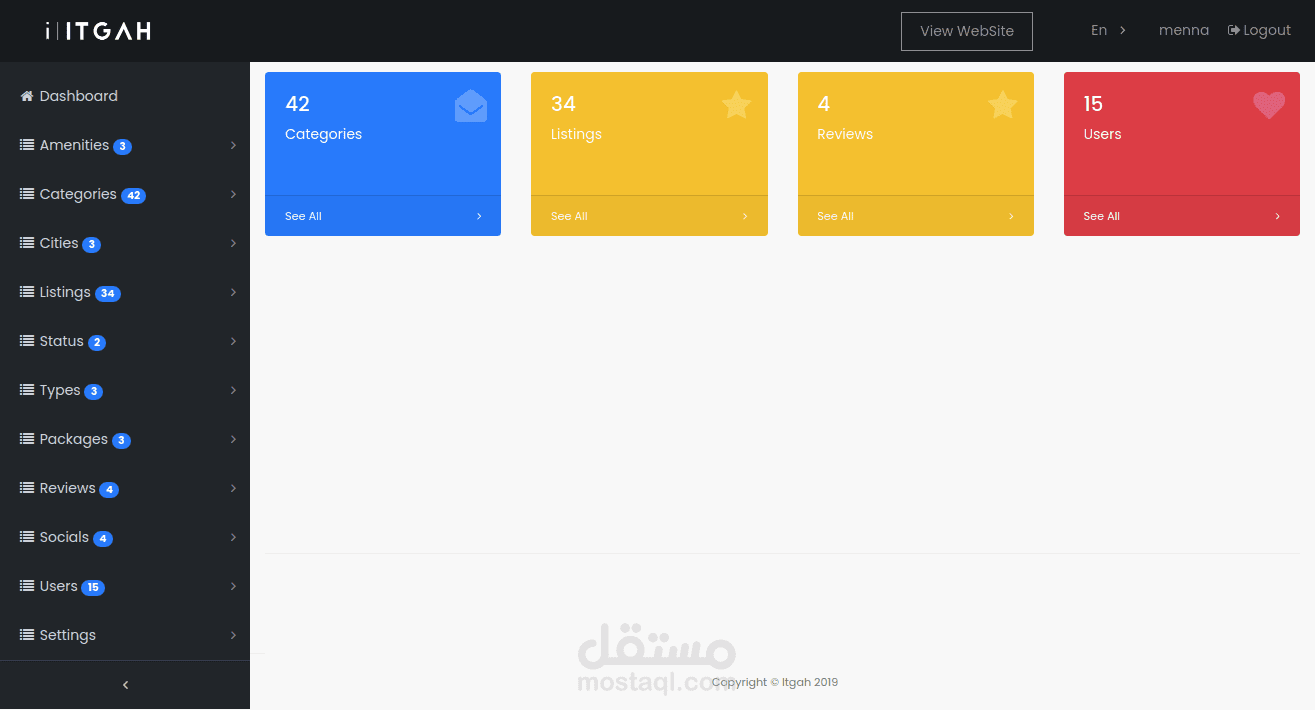This screenshot has height=710, width=1315.
Task: Expand the Users submenu chevron
Action: 233,586
